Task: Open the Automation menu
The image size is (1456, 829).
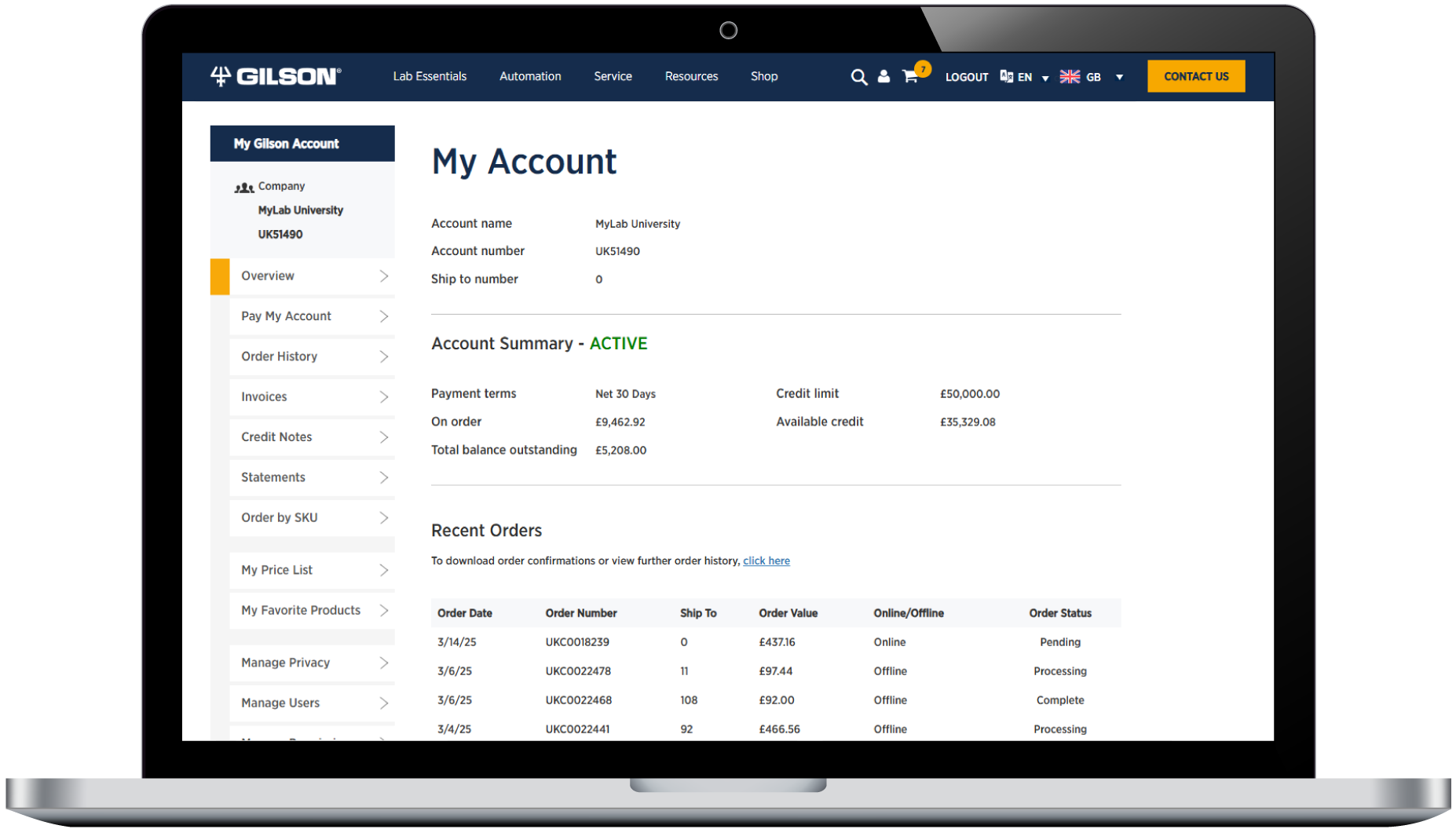Action: 530,76
